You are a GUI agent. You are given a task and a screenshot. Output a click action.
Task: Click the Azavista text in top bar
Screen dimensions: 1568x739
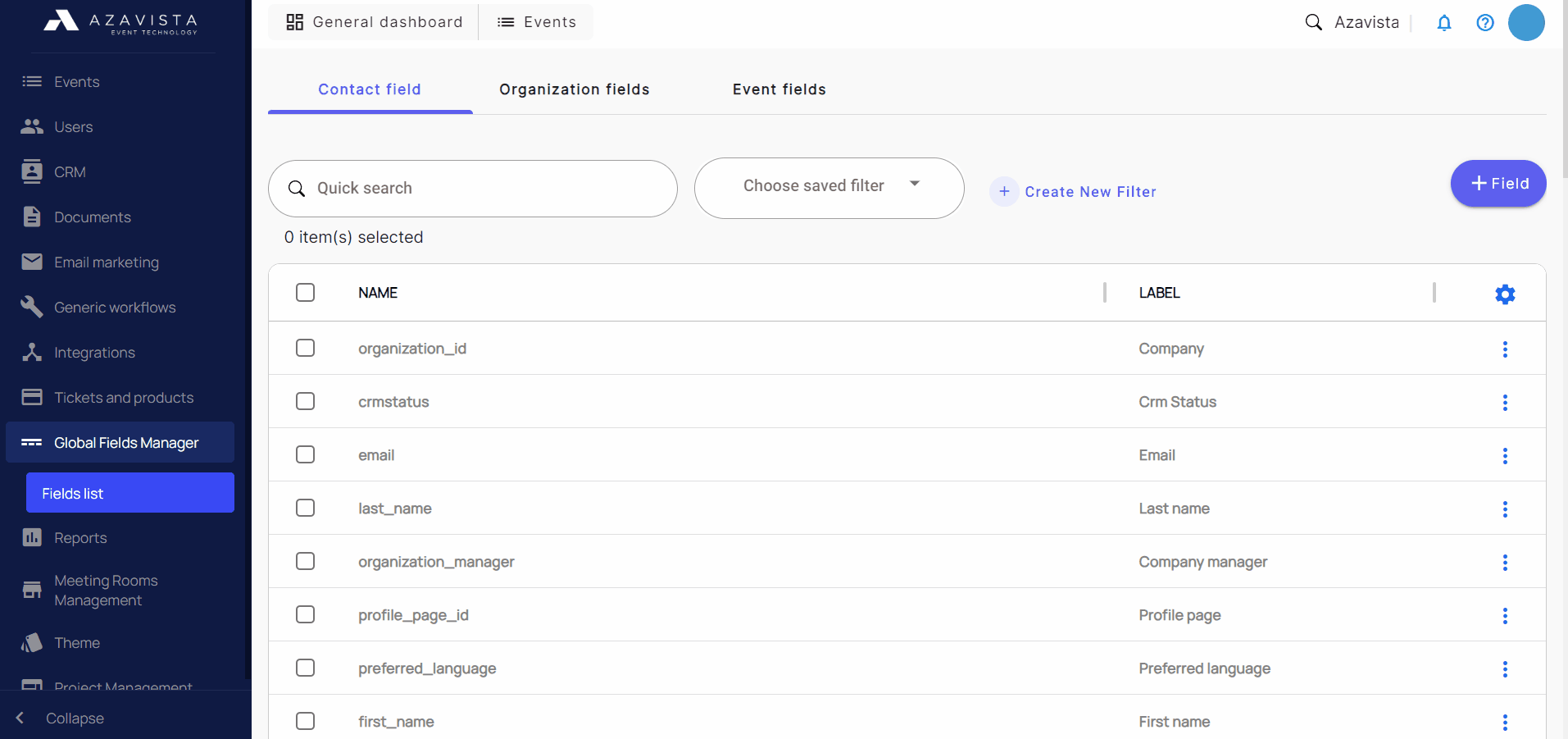[1366, 22]
